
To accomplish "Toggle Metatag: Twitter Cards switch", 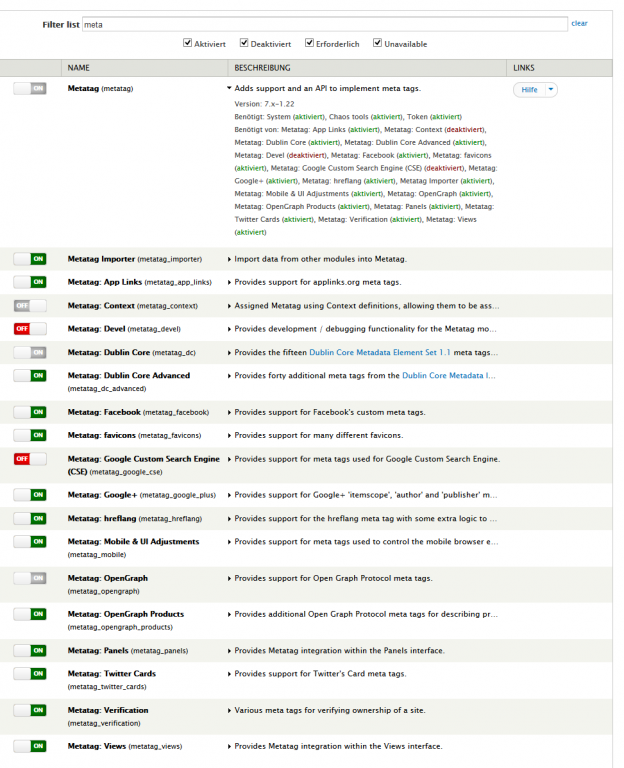I will [30, 674].
